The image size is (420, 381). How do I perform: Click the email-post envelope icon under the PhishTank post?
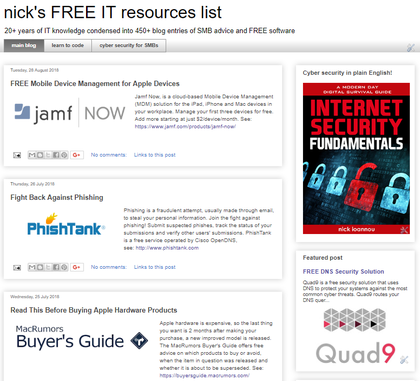point(17,268)
